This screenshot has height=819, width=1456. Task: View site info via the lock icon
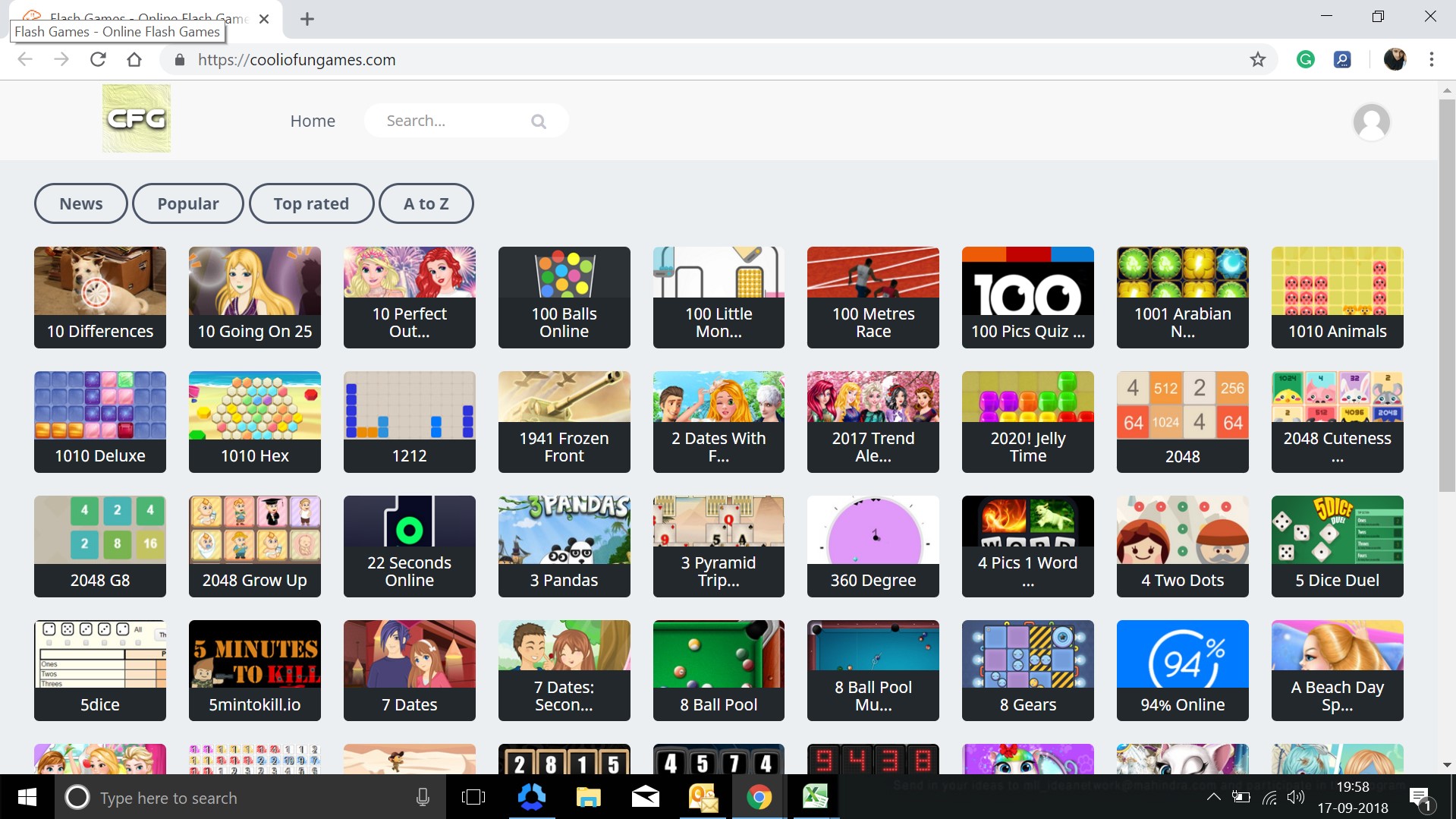(x=179, y=59)
